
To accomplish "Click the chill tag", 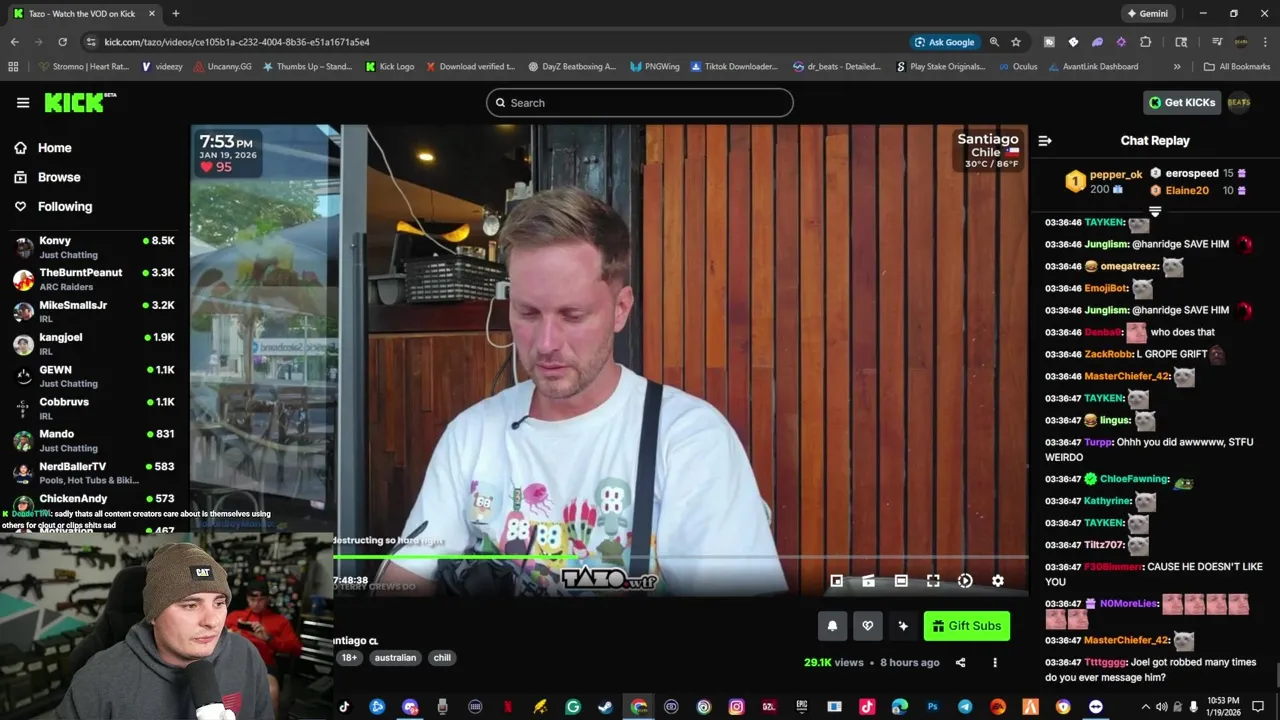I will coord(442,658).
